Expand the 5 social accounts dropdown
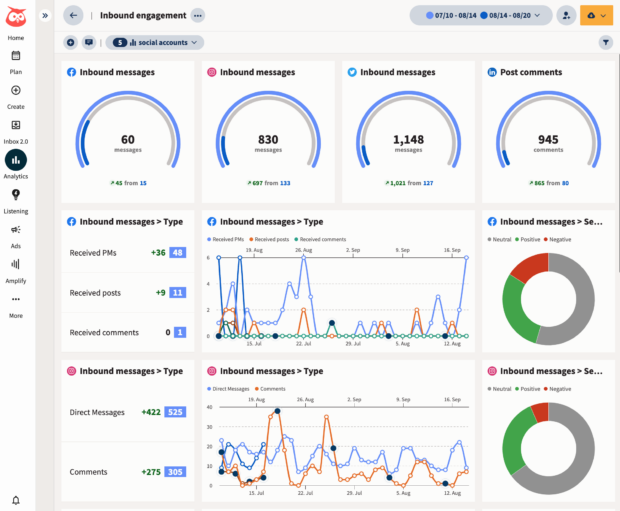 (155, 43)
